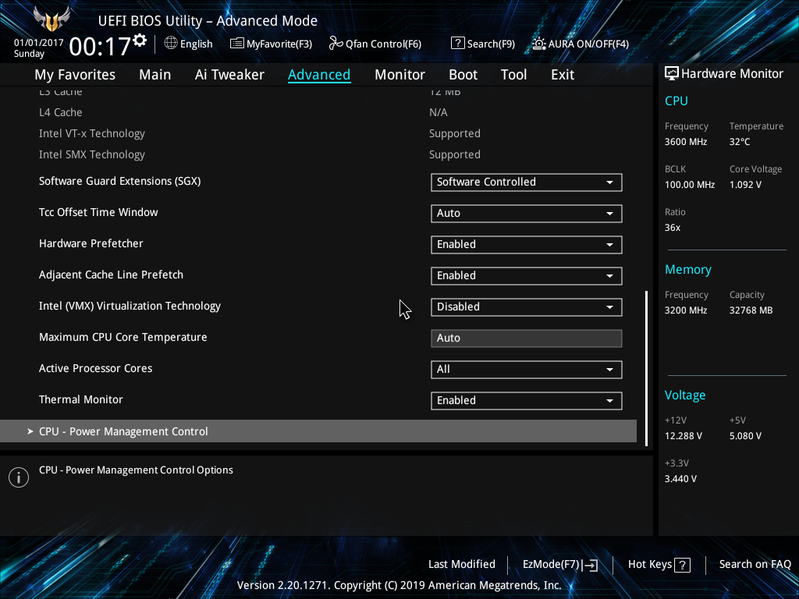Click the settings gear beside the clock
Screen dimensions: 799x599
click(140, 40)
